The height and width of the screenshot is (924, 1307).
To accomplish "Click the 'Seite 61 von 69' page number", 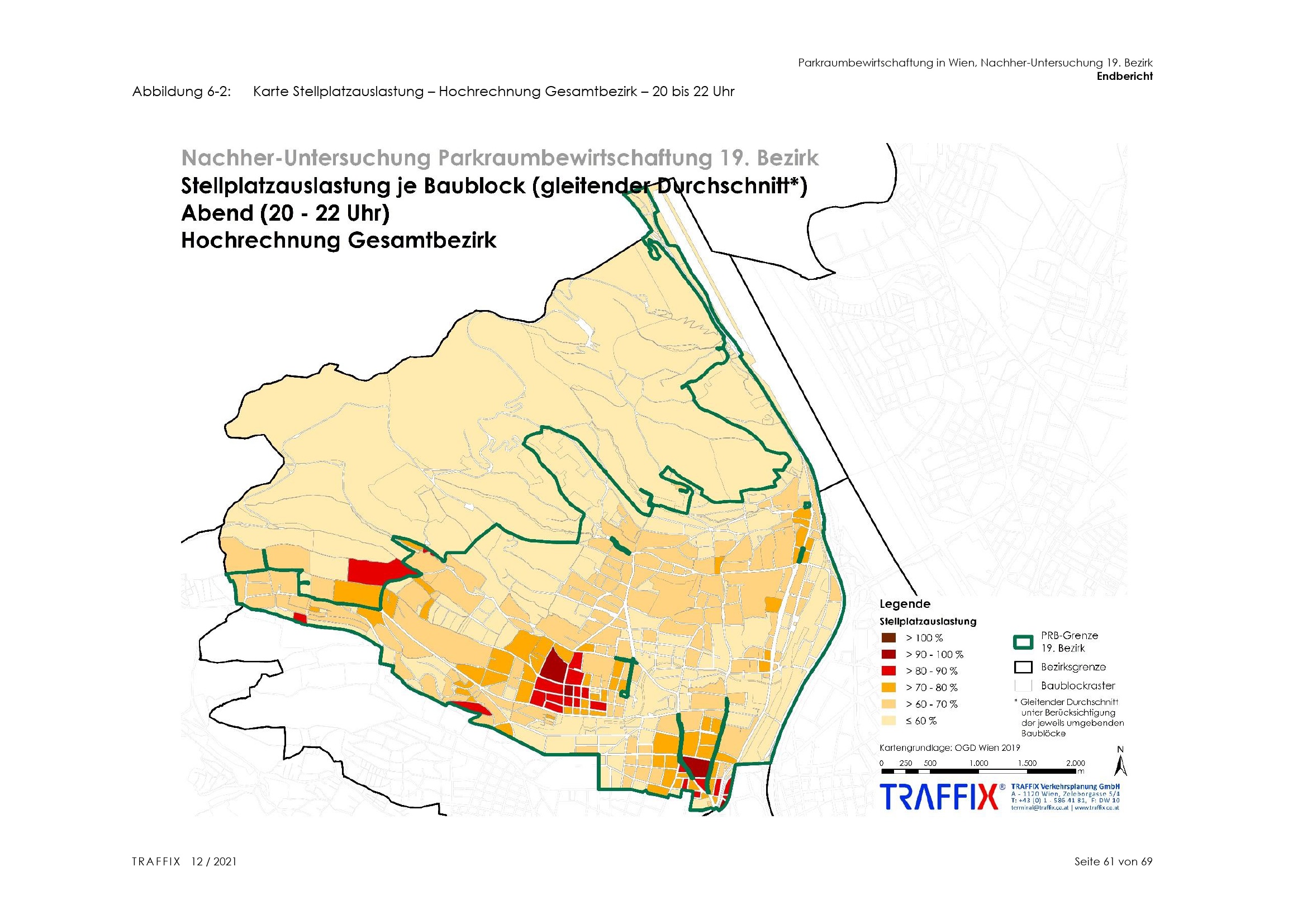I will (1113, 861).
